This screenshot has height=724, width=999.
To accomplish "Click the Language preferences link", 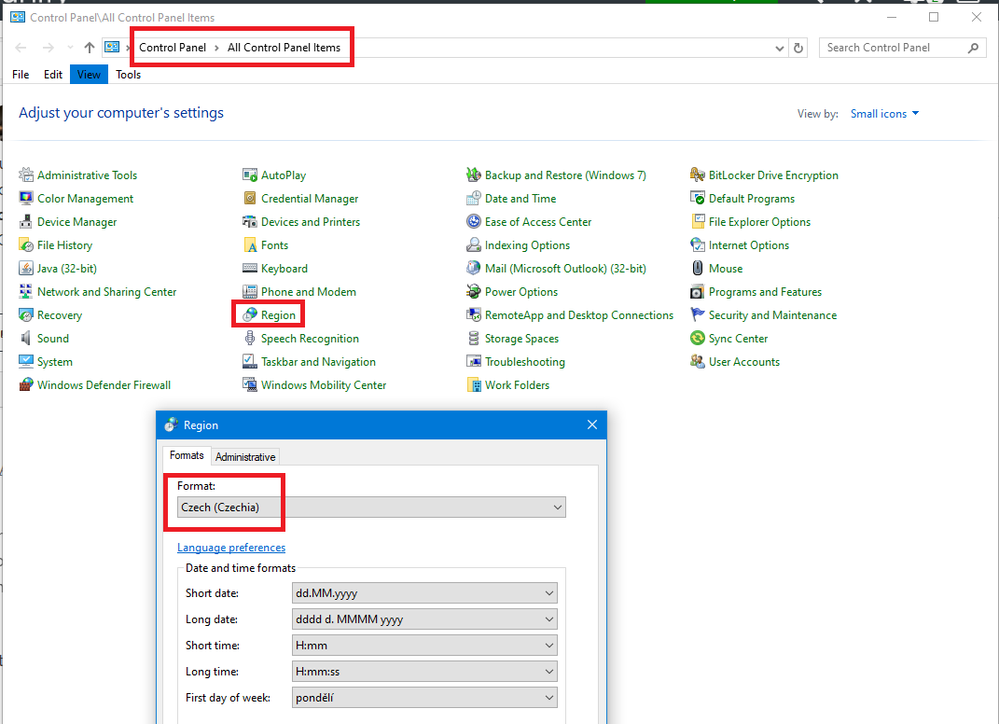I will tap(231, 548).
